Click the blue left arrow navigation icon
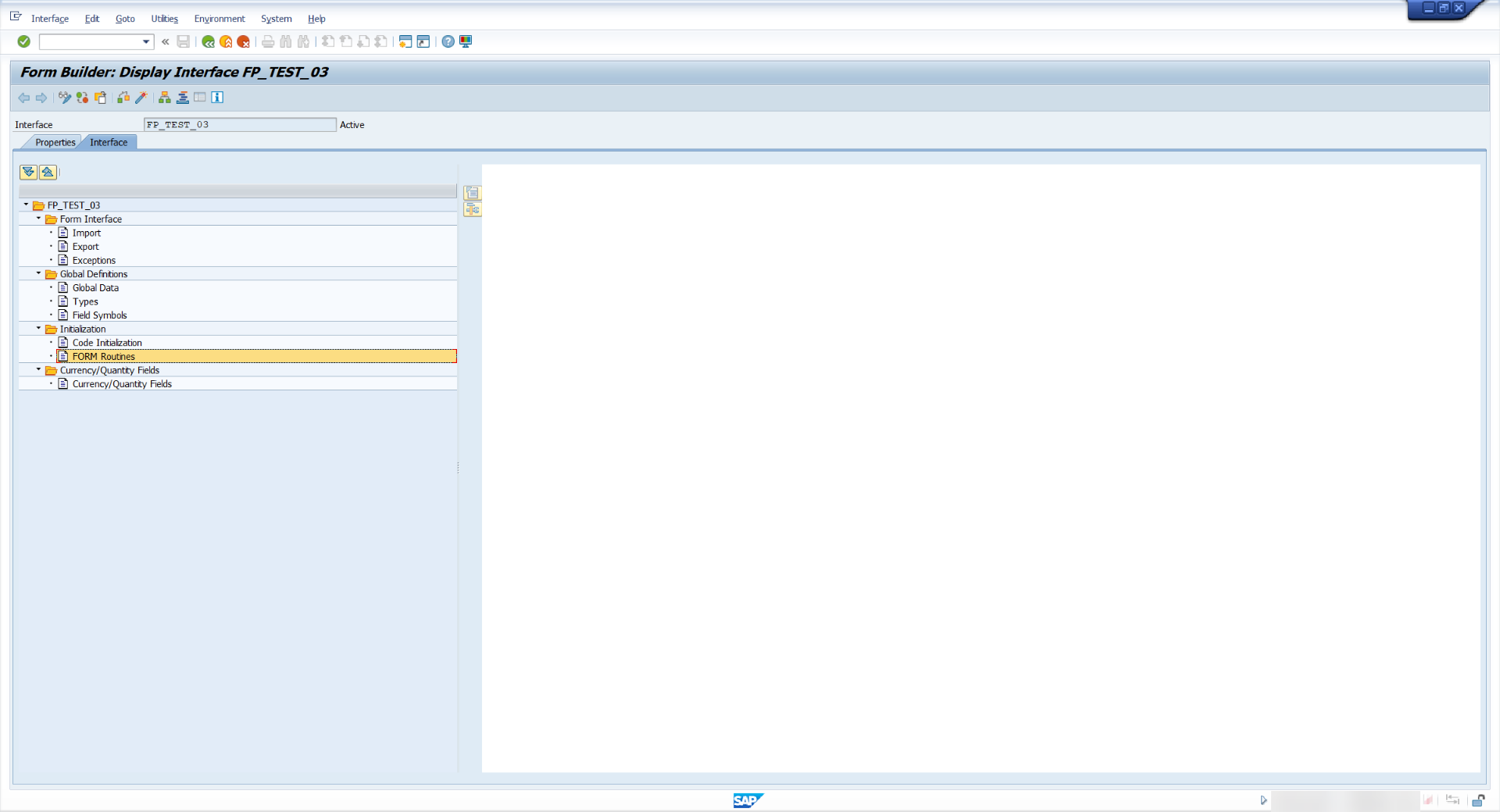1500x812 pixels. [x=23, y=98]
